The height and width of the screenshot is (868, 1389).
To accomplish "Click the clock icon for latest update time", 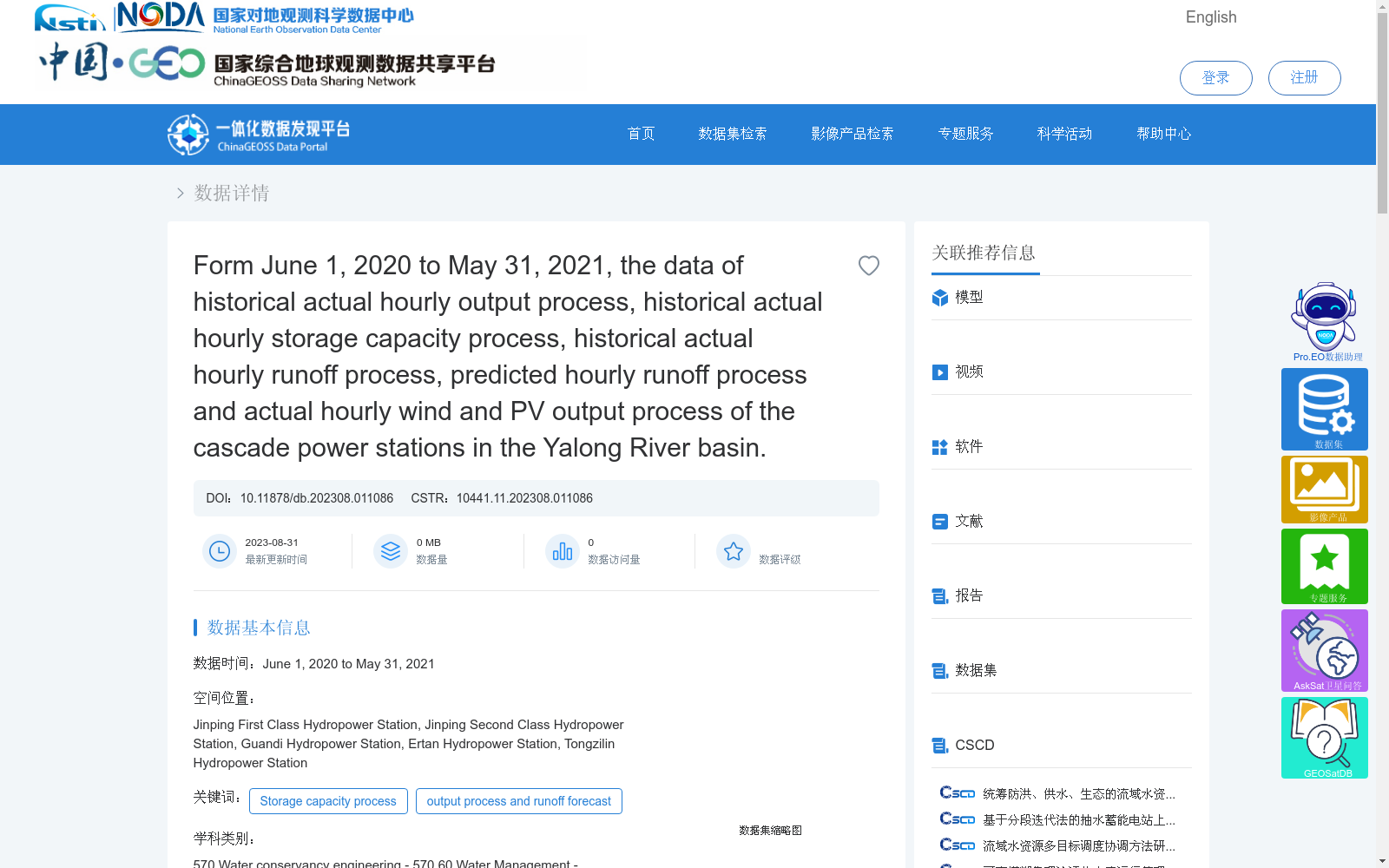I will tap(220, 551).
